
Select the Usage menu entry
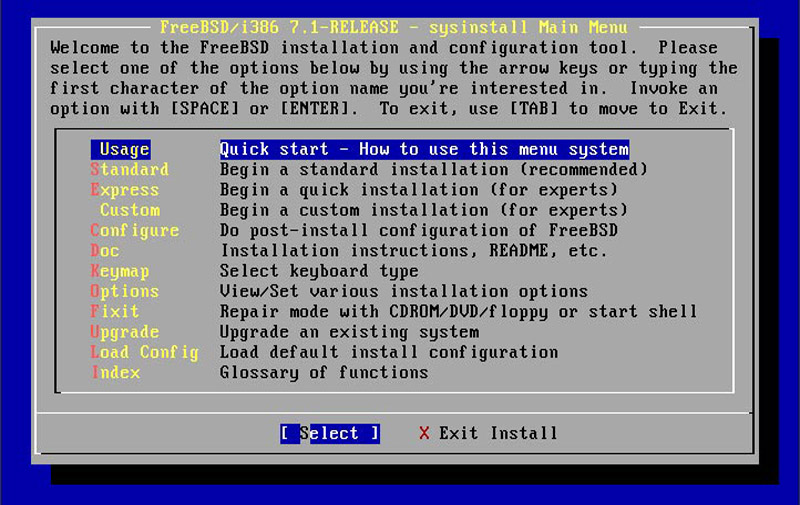tap(120, 149)
